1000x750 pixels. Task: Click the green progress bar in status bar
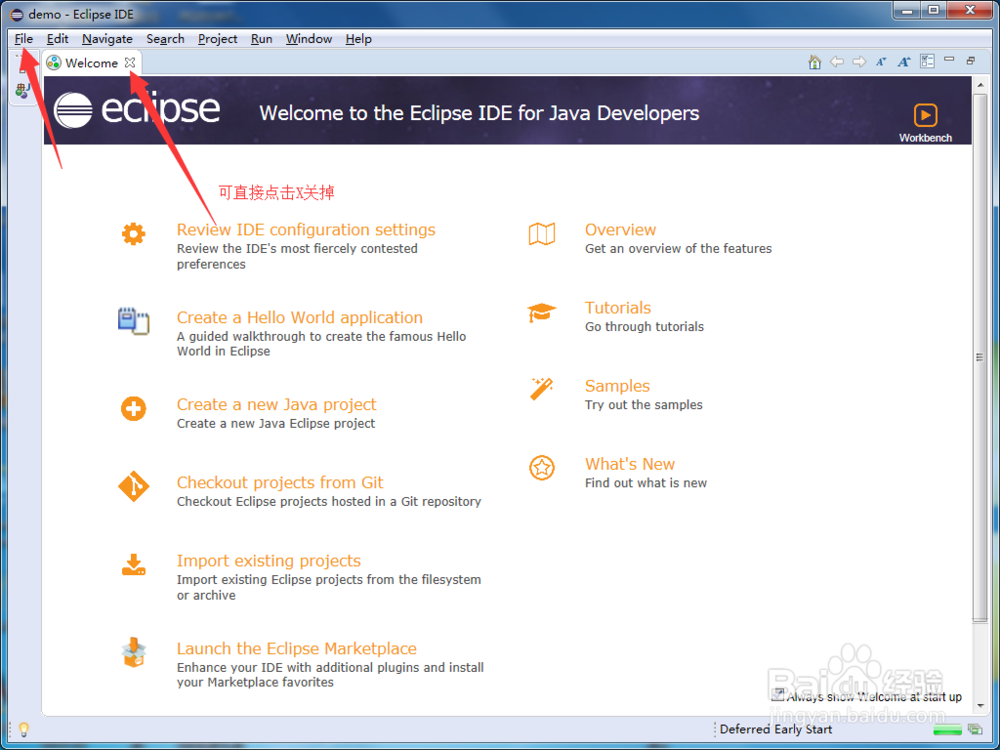947,730
